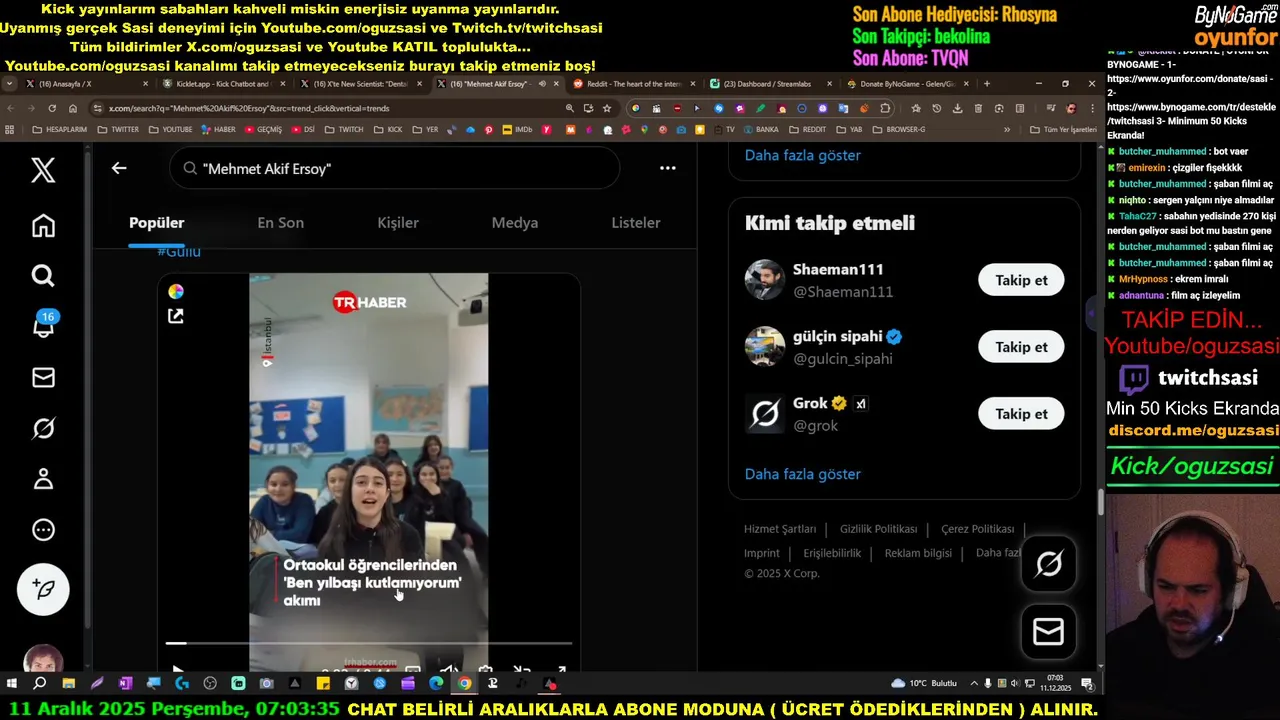Screen dimensions: 1280x720
Task: Open Chrome from the taskbar
Action: coord(464,684)
